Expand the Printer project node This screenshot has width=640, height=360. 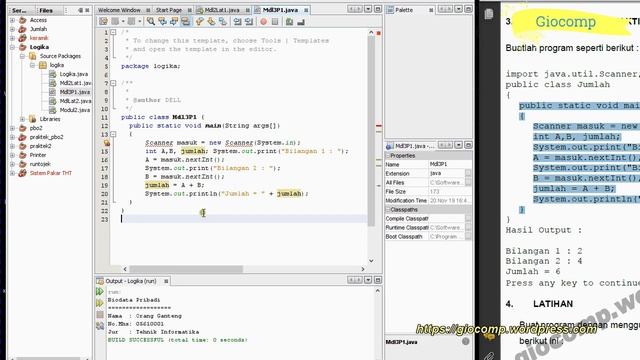pos(13,155)
